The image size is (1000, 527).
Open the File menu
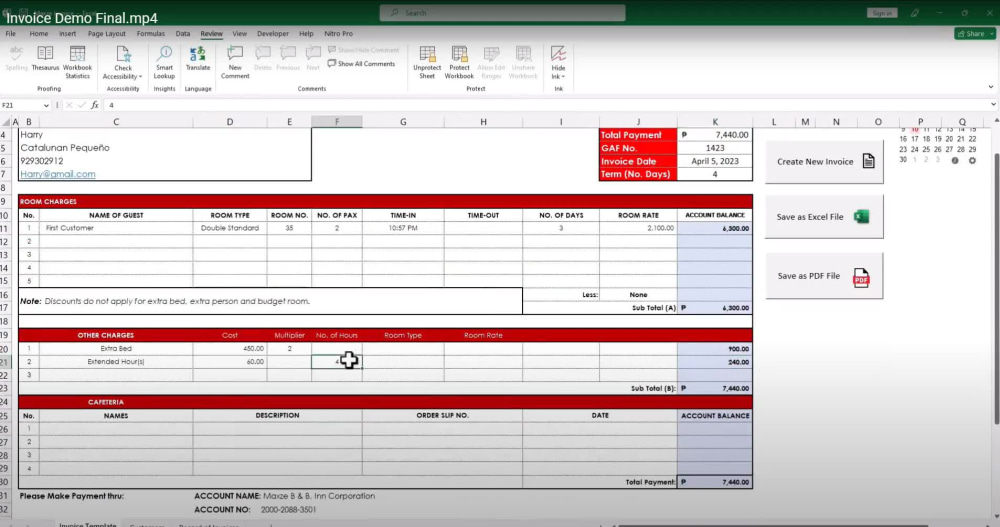coord(11,34)
